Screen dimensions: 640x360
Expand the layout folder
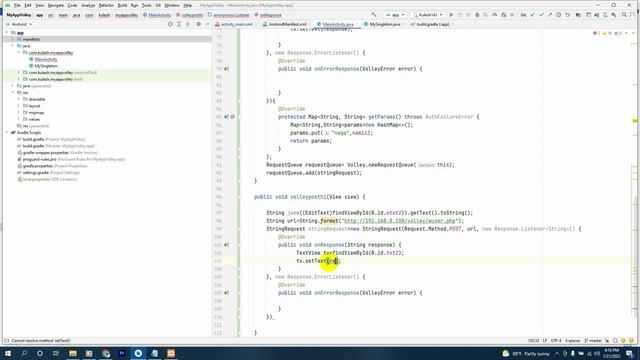[19, 106]
